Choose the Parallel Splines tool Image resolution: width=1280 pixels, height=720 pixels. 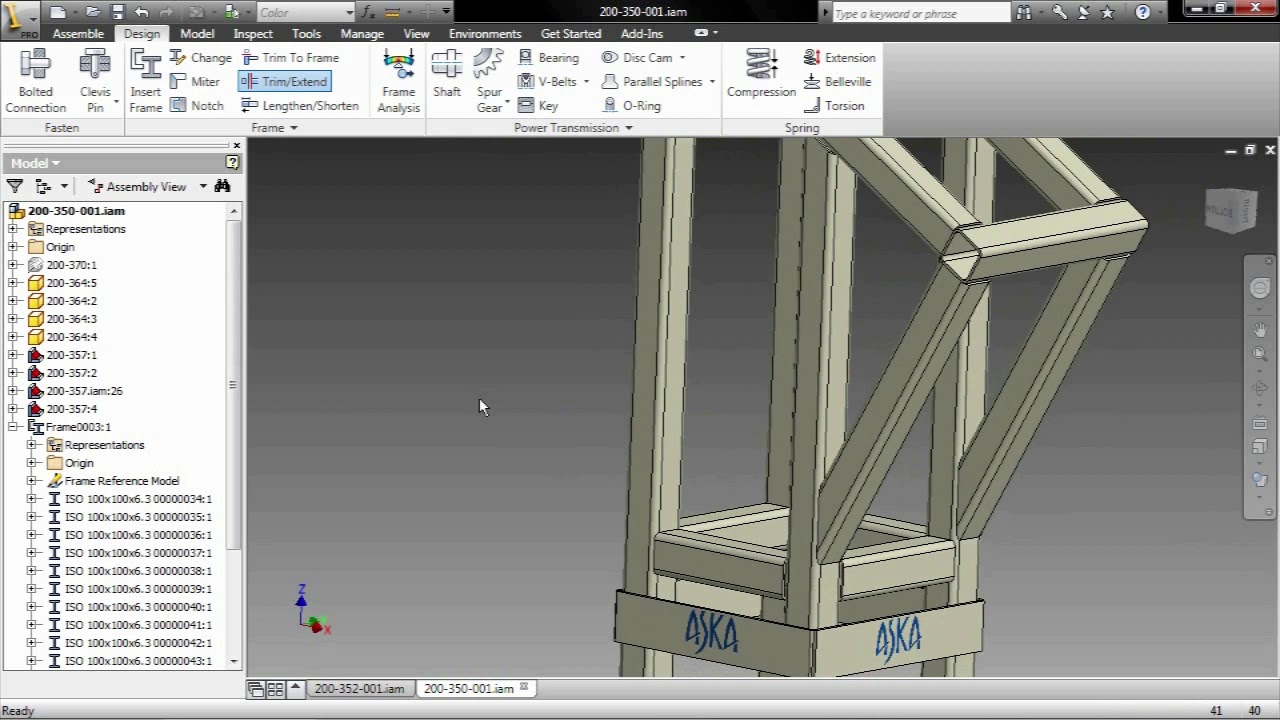point(652,82)
